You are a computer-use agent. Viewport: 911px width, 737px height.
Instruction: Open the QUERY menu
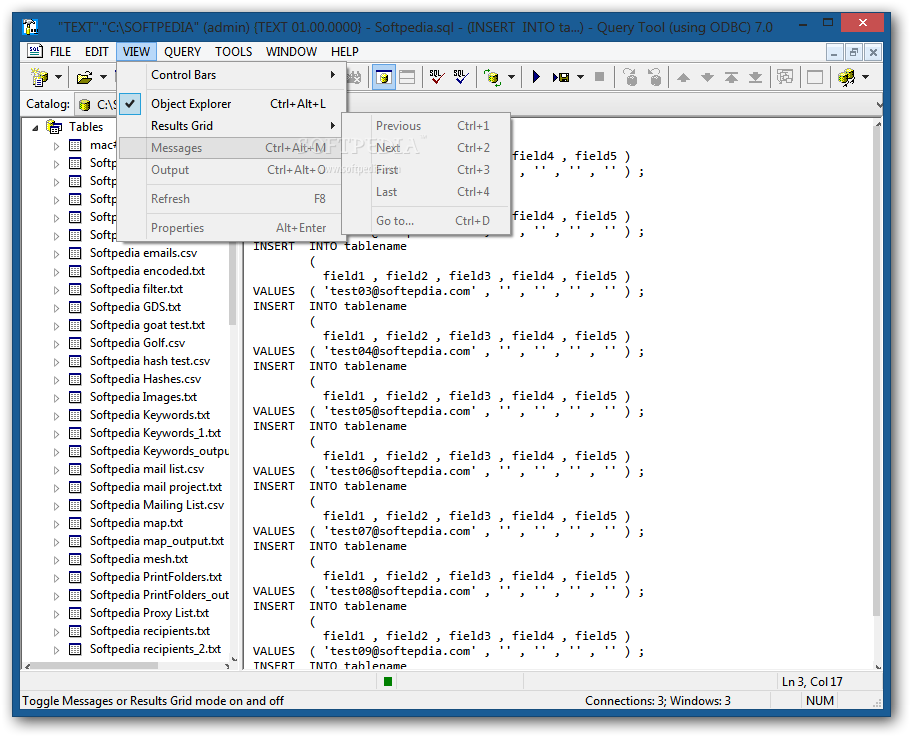(182, 52)
